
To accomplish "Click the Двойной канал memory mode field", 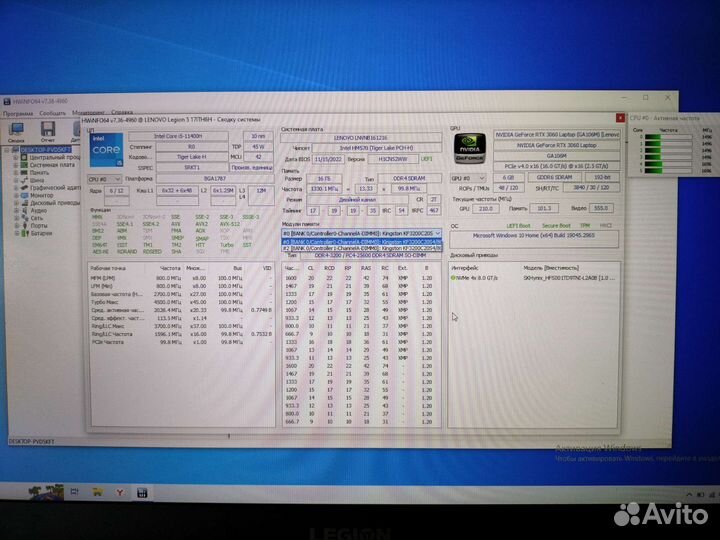I will click(x=357, y=200).
